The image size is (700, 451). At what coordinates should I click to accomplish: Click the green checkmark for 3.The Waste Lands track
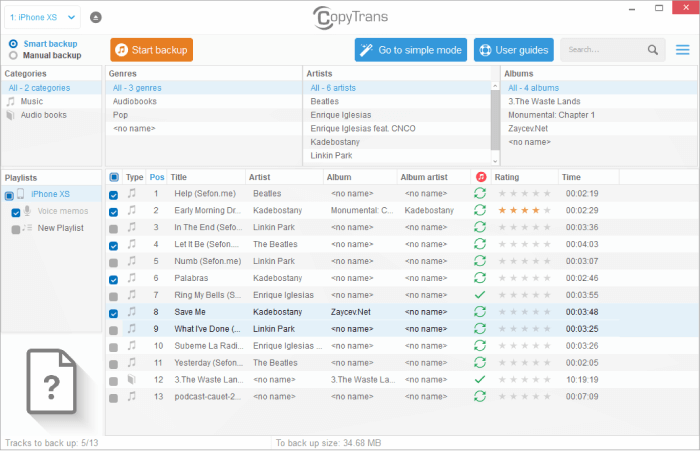[480, 380]
